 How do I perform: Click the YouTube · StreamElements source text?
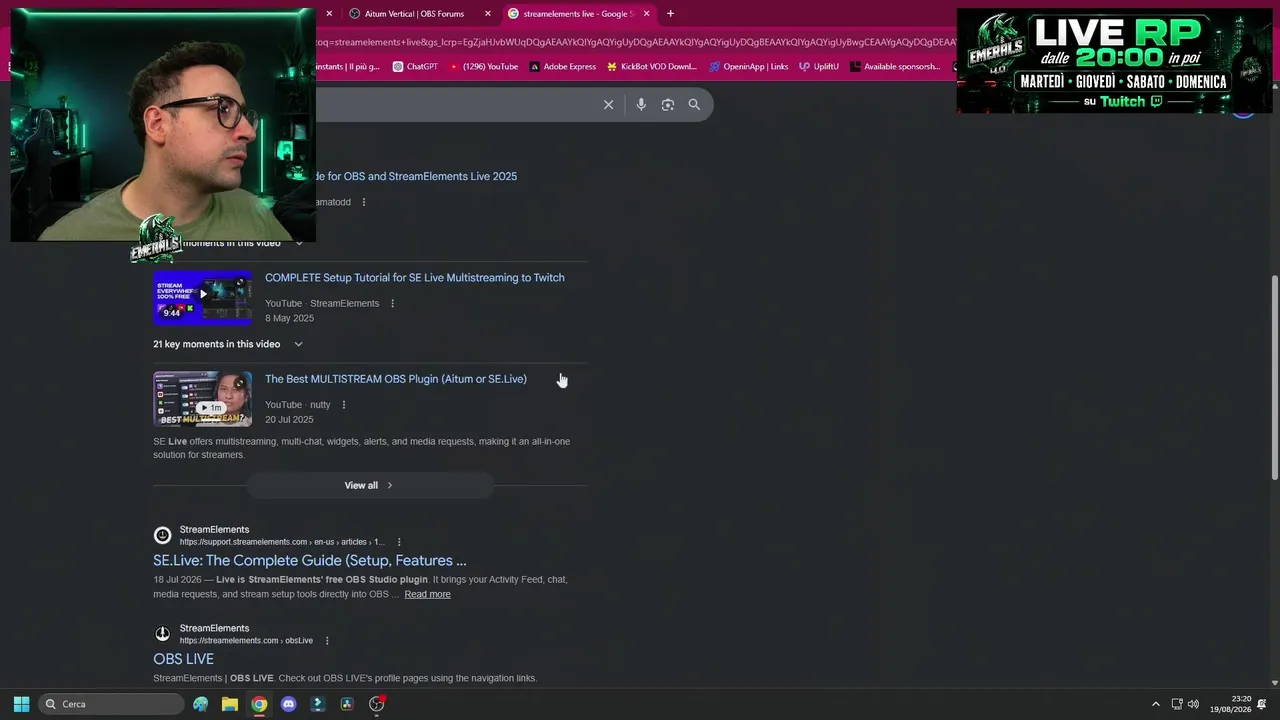(x=322, y=304)
